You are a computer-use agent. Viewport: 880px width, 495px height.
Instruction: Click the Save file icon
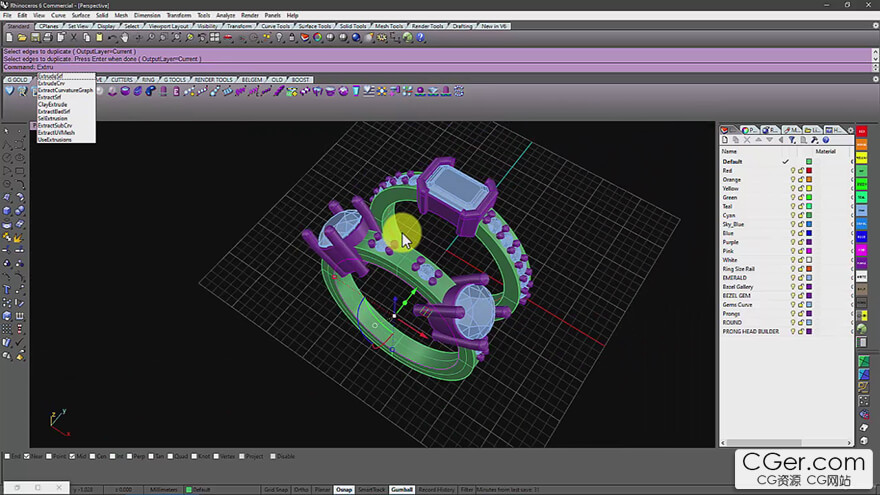35,38
